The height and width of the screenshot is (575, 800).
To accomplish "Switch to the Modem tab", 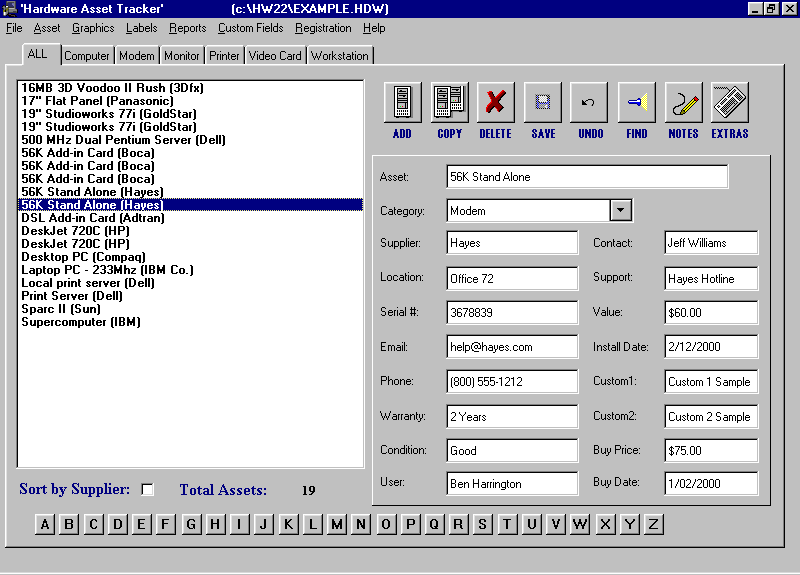I will pos(137,56).
